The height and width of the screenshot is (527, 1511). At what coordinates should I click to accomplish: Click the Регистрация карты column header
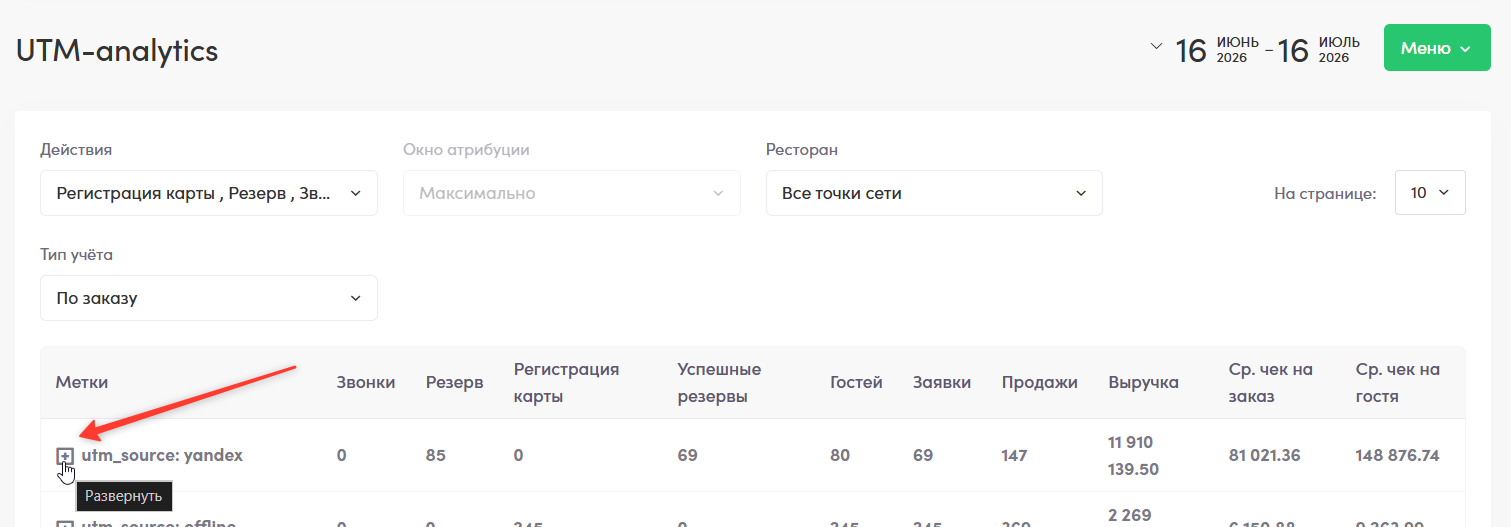click(x=566, y=383)
